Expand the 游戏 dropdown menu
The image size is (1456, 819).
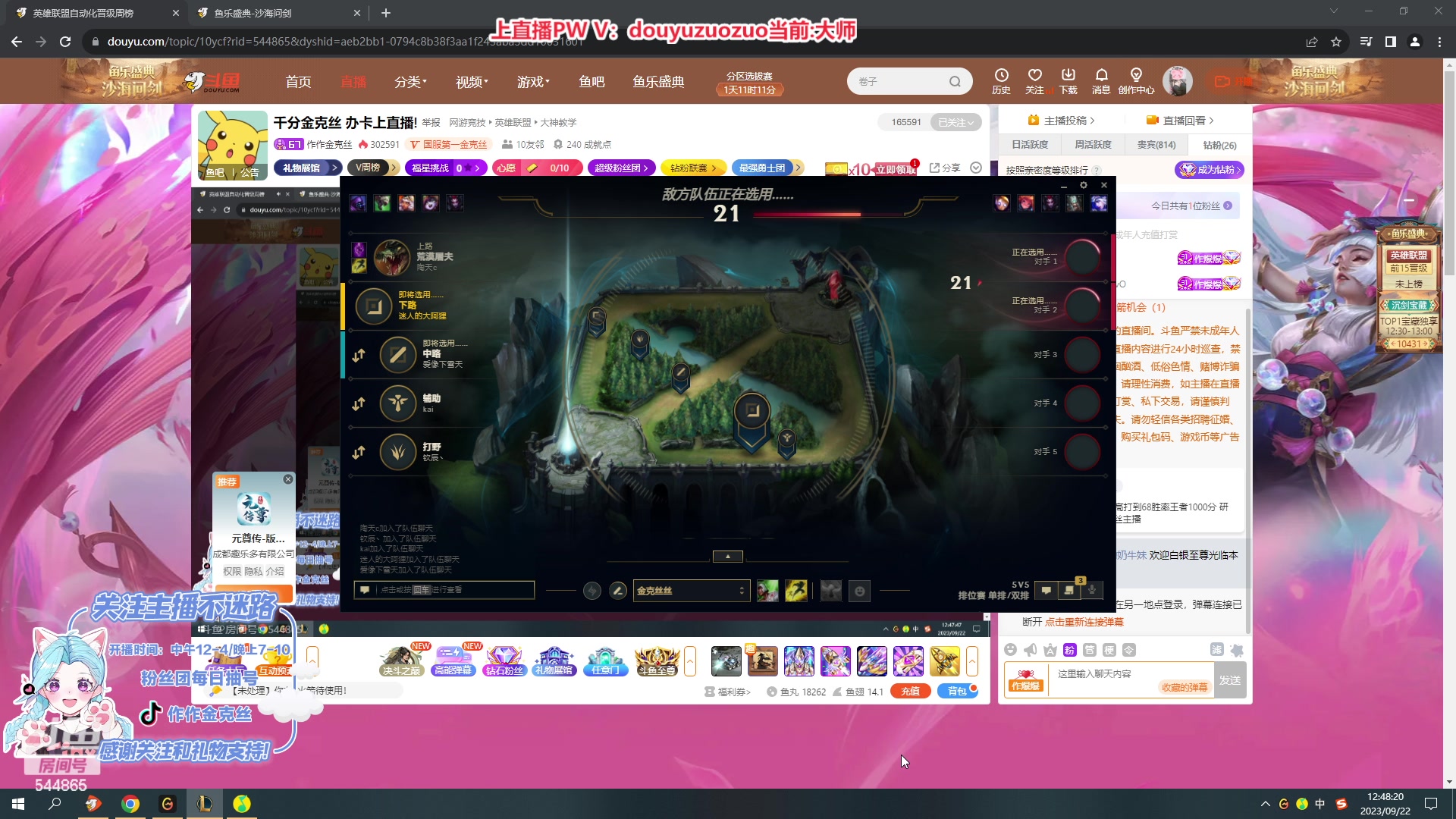click(x=533, y=82)
